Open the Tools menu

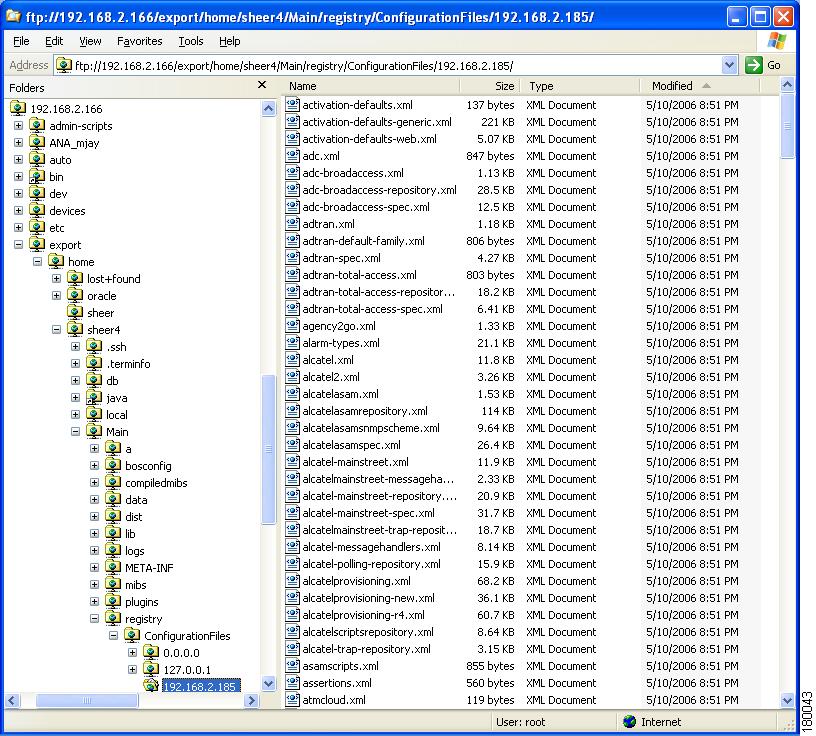(190, 41)
